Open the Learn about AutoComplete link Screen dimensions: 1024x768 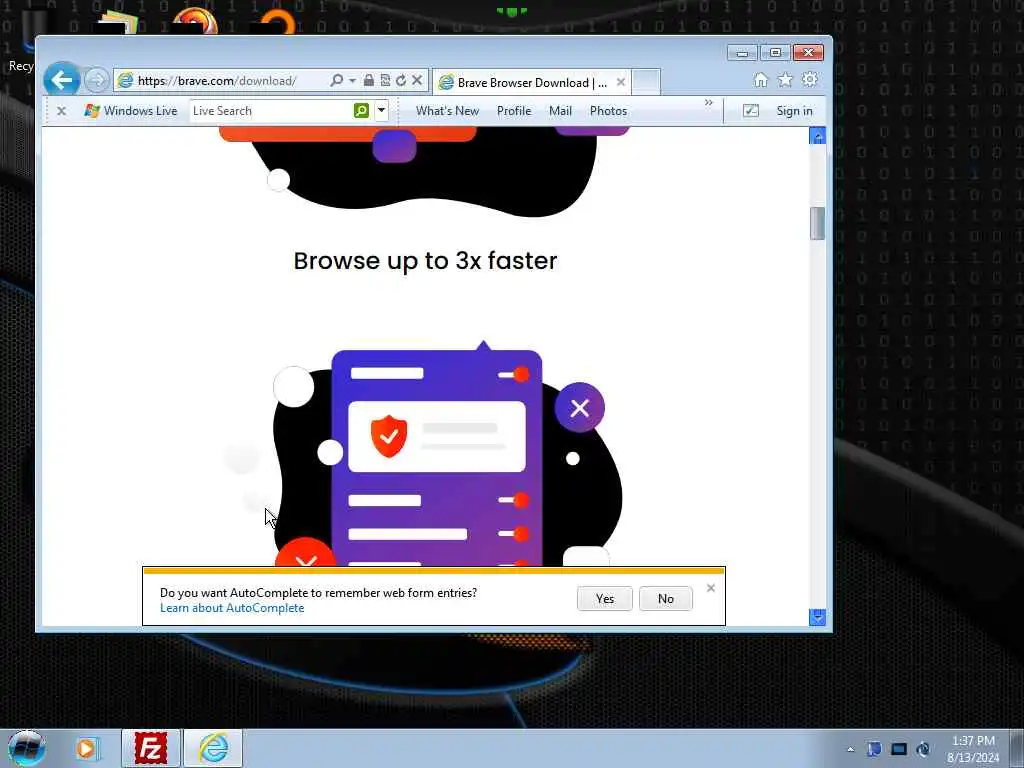(x=232, y=608)
